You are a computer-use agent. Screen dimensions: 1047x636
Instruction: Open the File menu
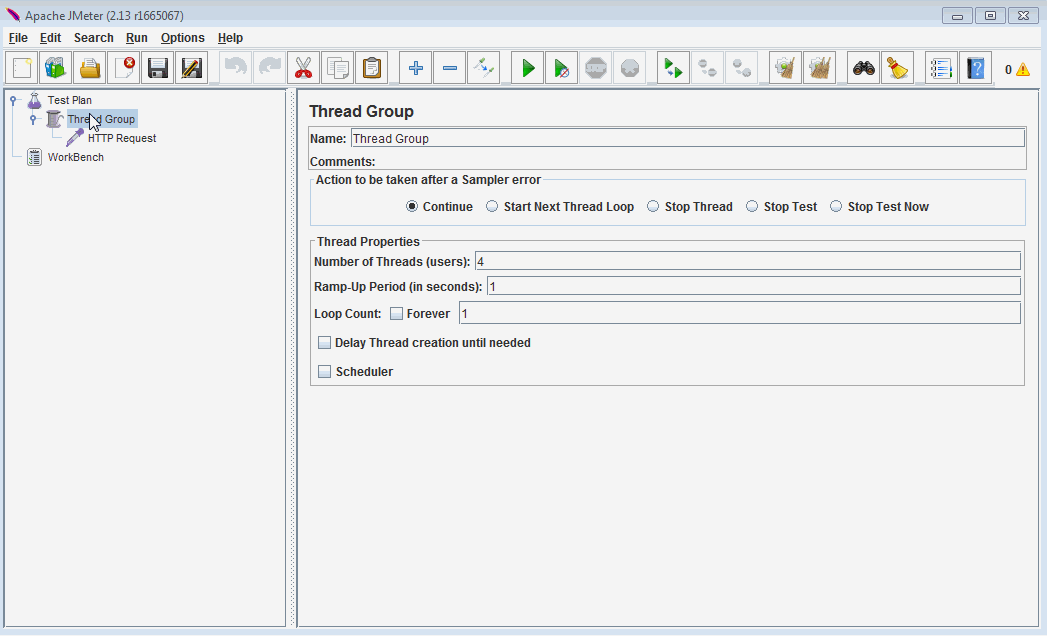pyautogui.click(x=18, y=37)
